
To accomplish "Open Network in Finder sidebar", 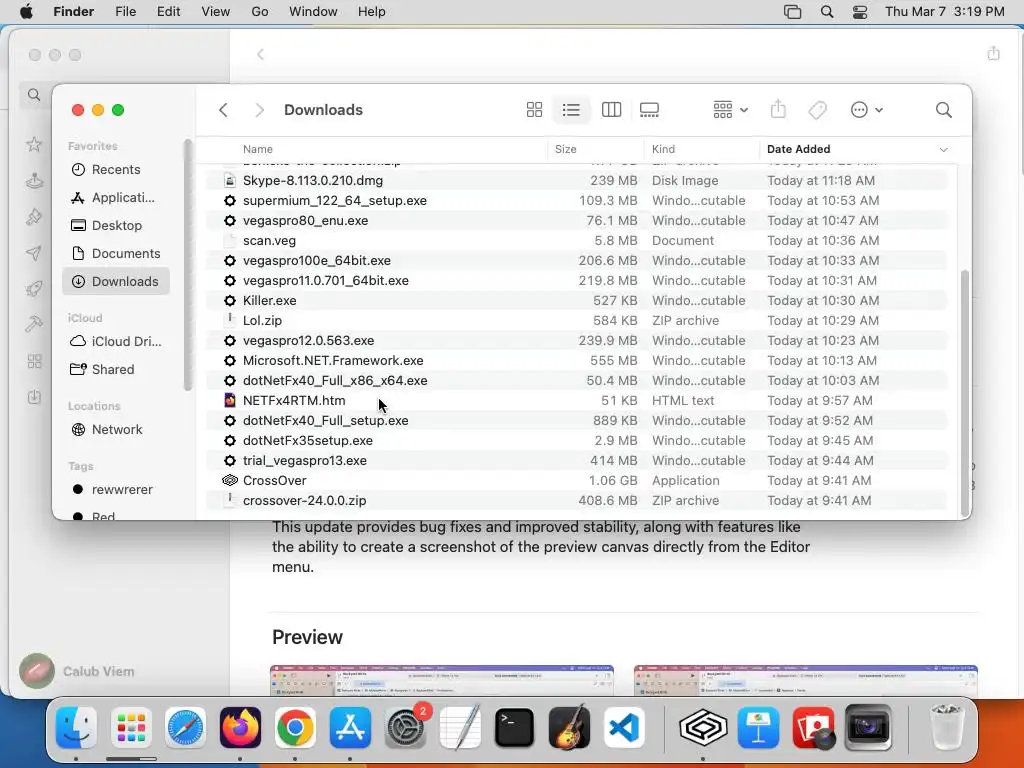I will coord(116,430).
